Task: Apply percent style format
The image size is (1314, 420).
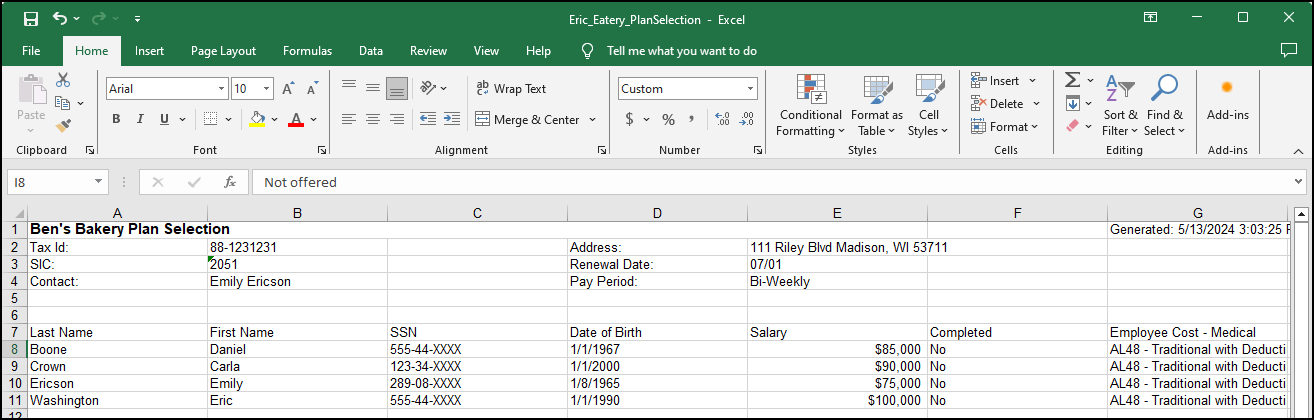Action: tap(668, 119)
